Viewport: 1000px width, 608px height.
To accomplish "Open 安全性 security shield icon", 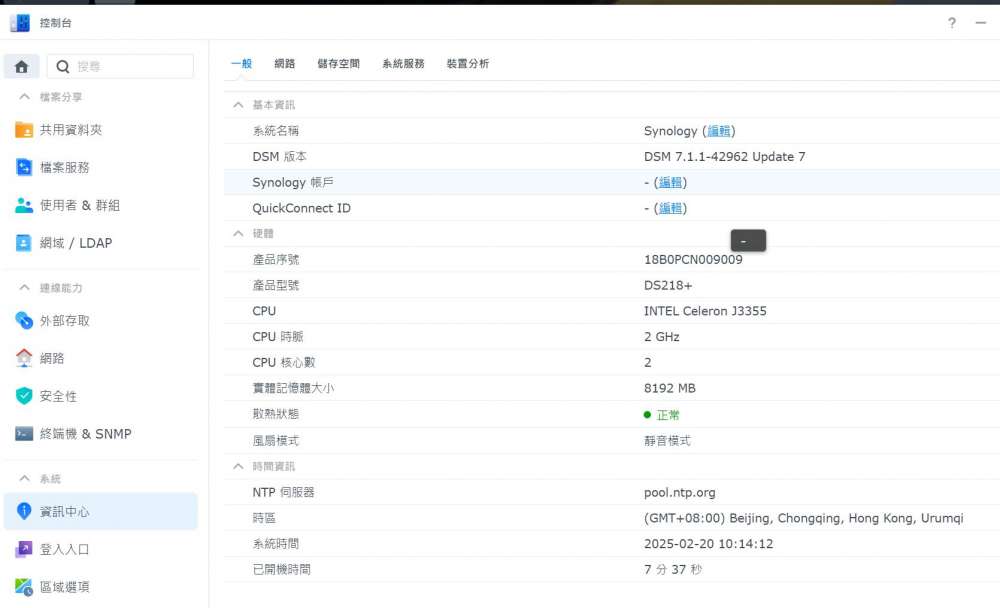I will pyautogui.click(x=24, y=396).
